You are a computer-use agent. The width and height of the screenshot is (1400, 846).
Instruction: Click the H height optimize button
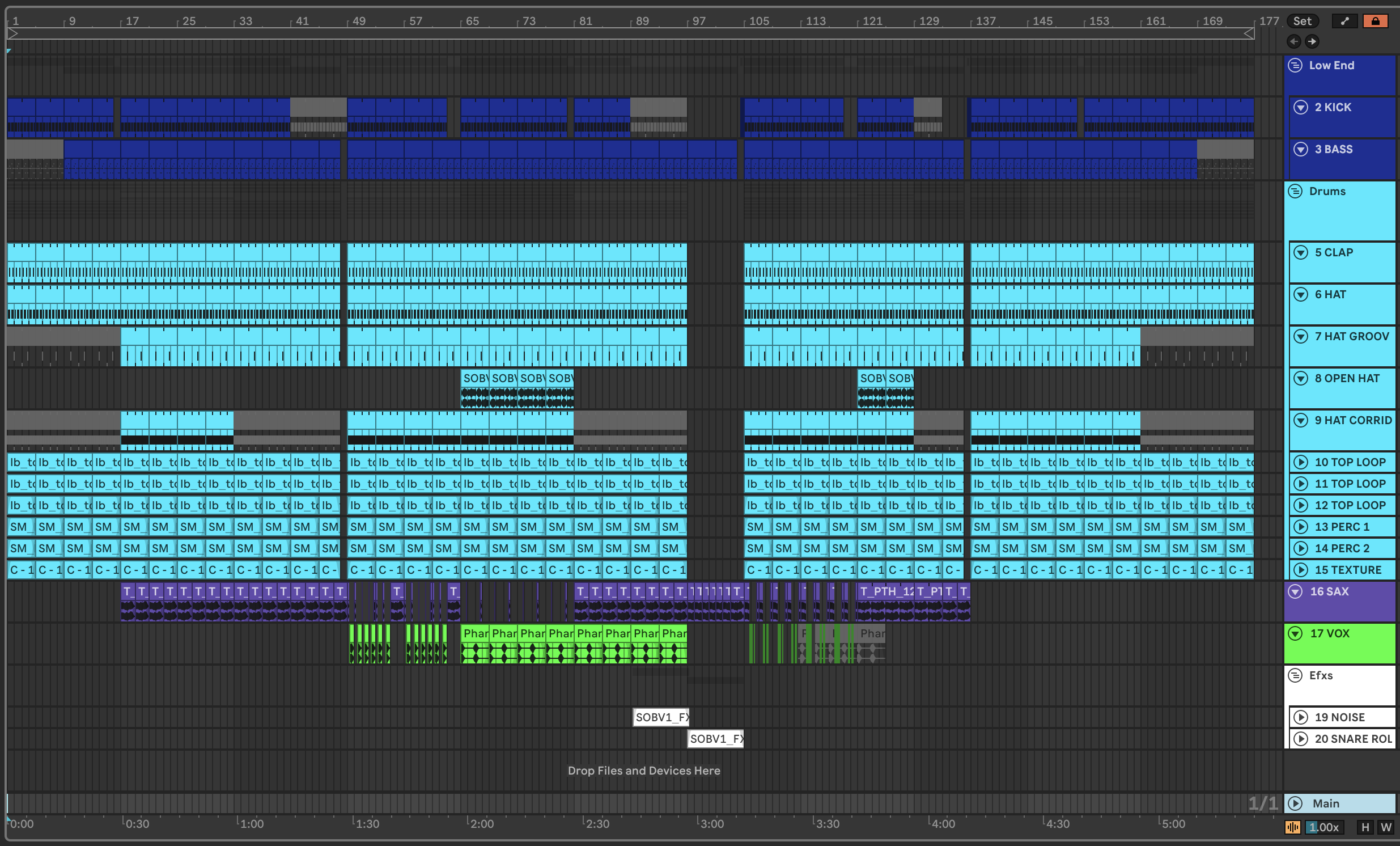[1365, 827]
